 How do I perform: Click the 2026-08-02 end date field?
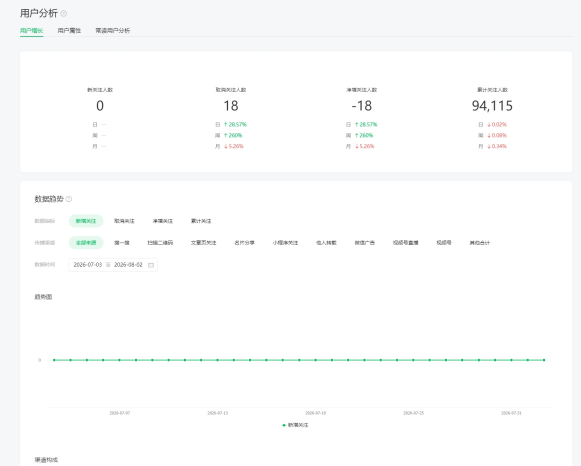[x=128, y=265]
